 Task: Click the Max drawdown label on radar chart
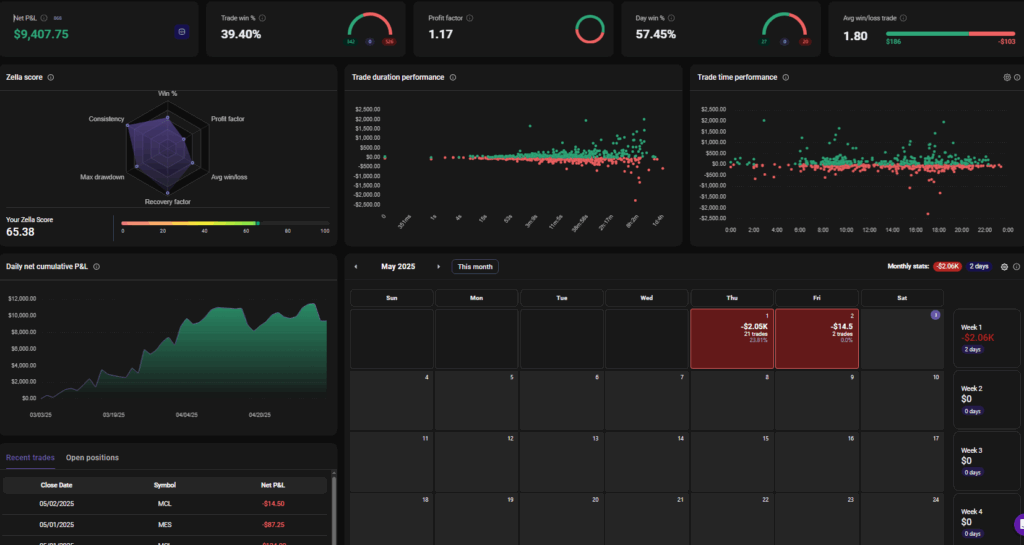[x=102, y=177]
